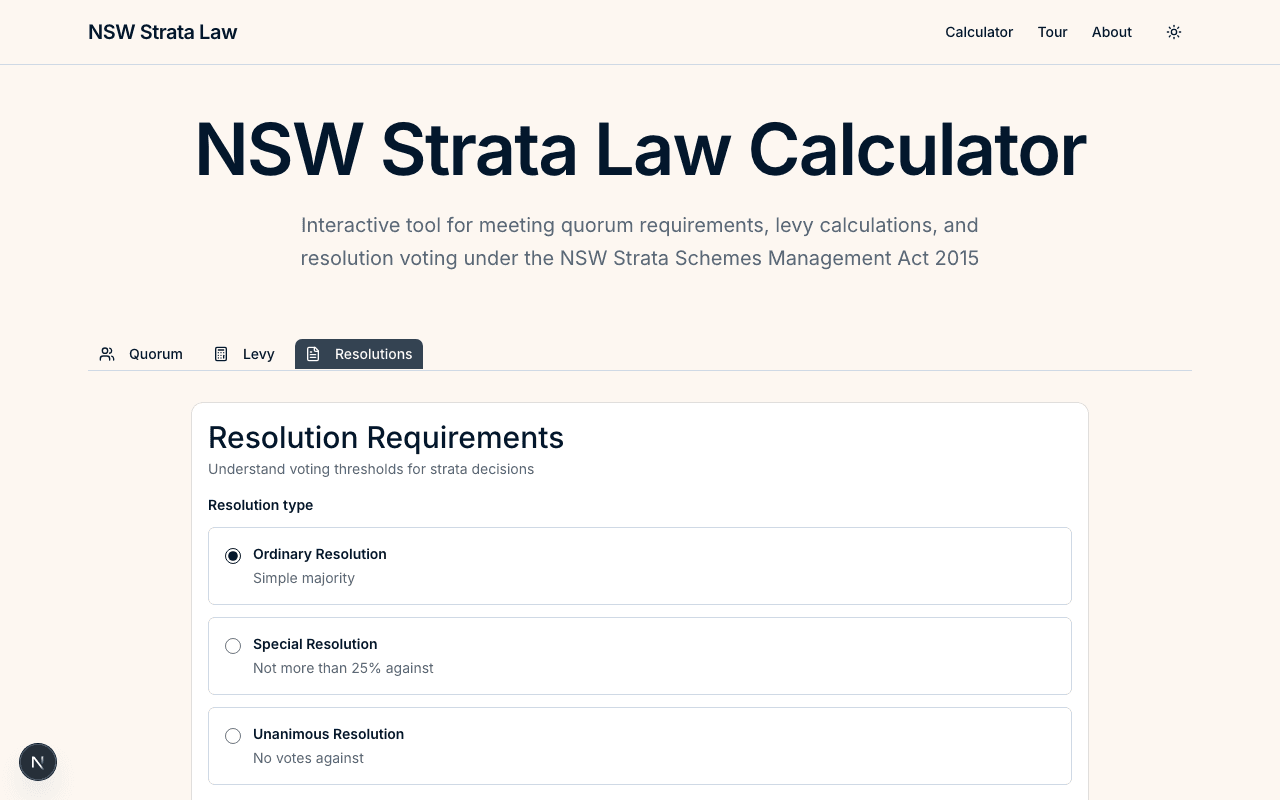Click the 'No votes against' text

tap(308, 758)
